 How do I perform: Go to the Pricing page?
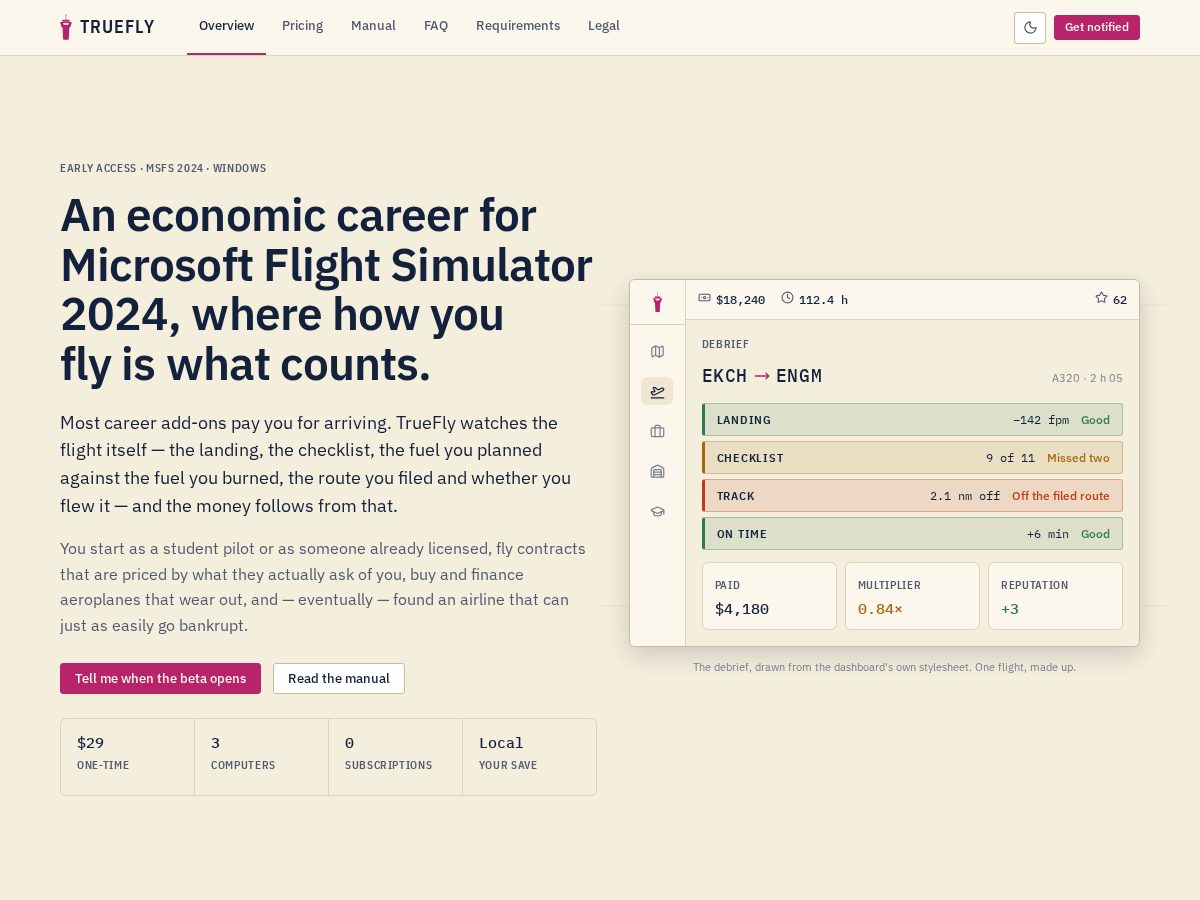(x=302, y=26)
